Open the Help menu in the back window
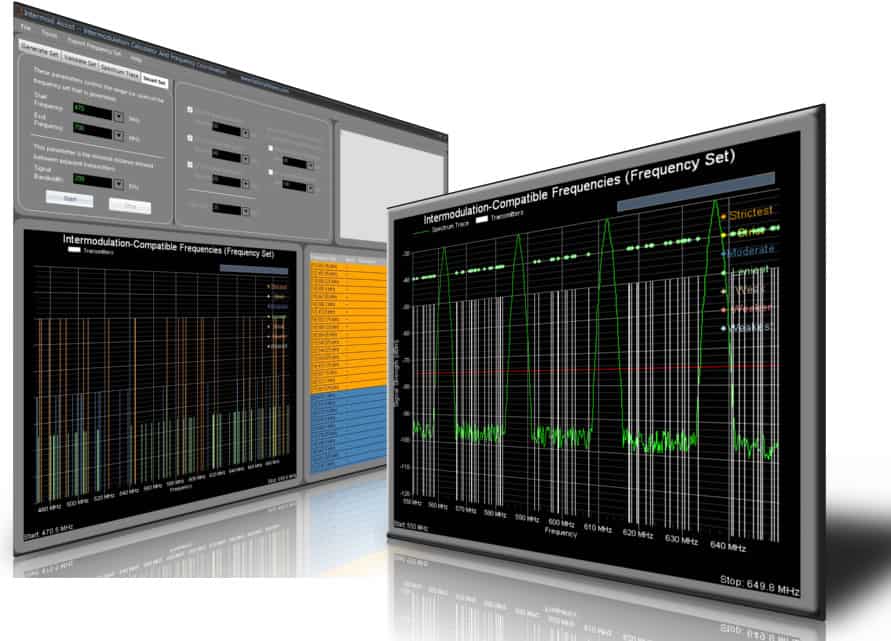This screenshot has width=891, height=641. pos(136,59)
